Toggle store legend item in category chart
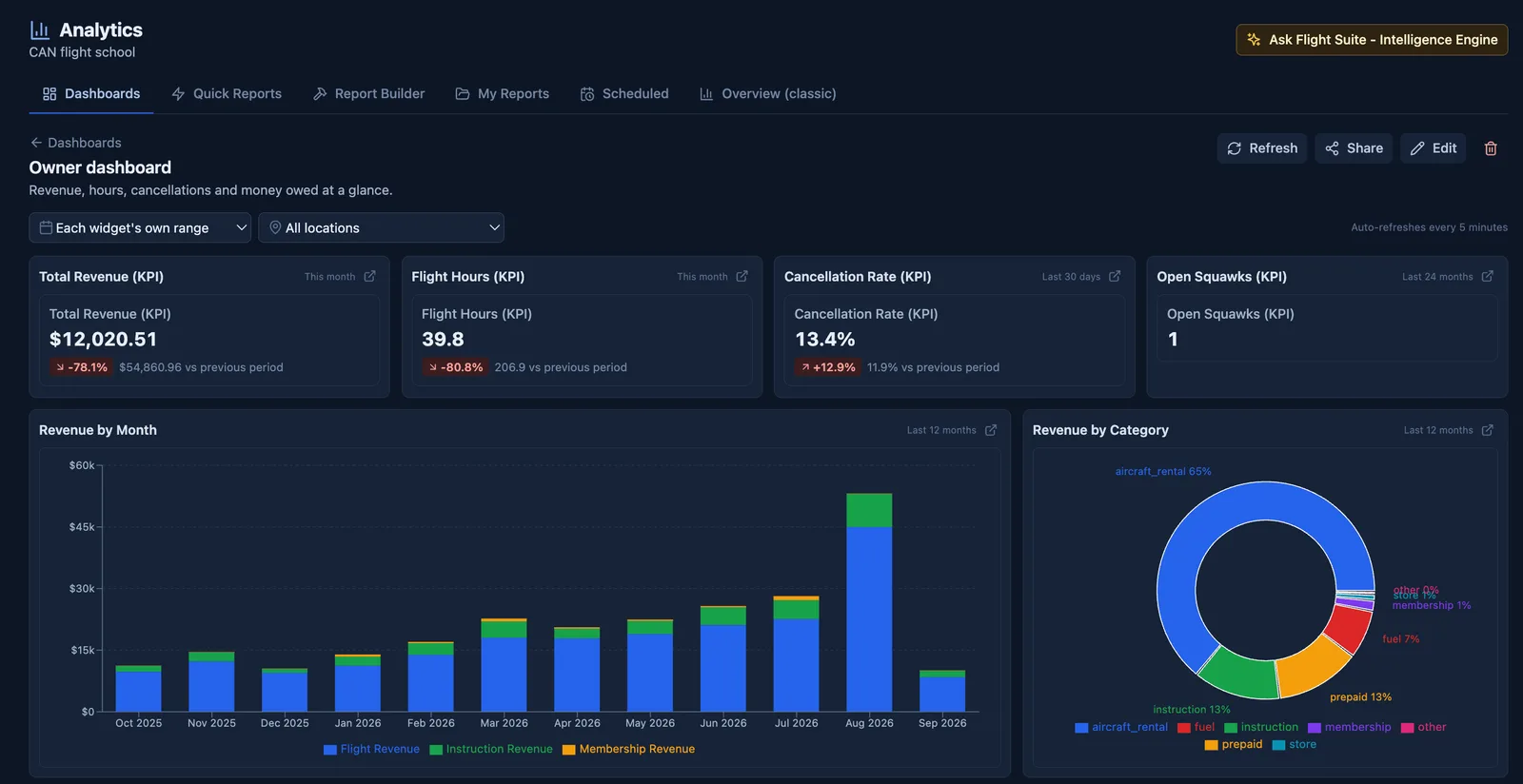Screen dimensions: 1523x784 [1295, 744]
